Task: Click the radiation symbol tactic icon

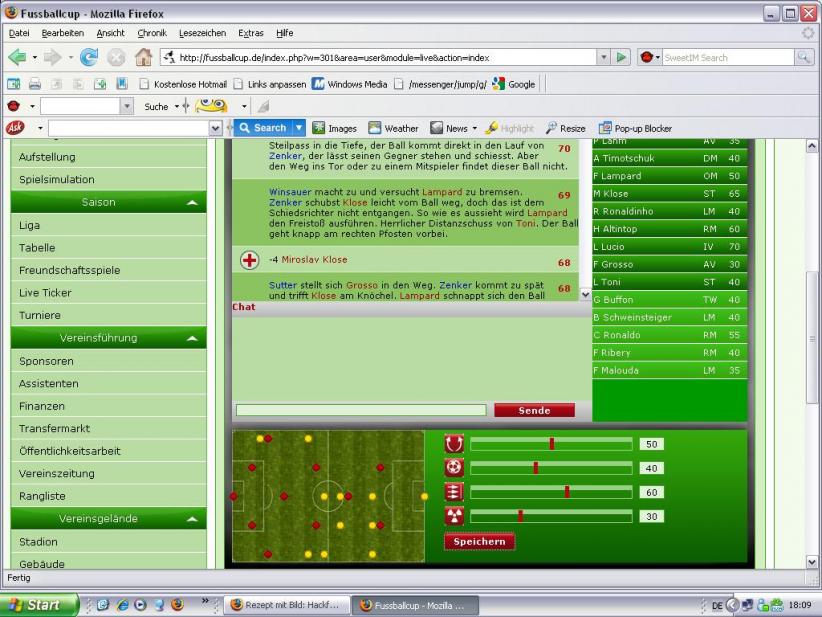Action: pyautogui.click(x=454, y=515)
